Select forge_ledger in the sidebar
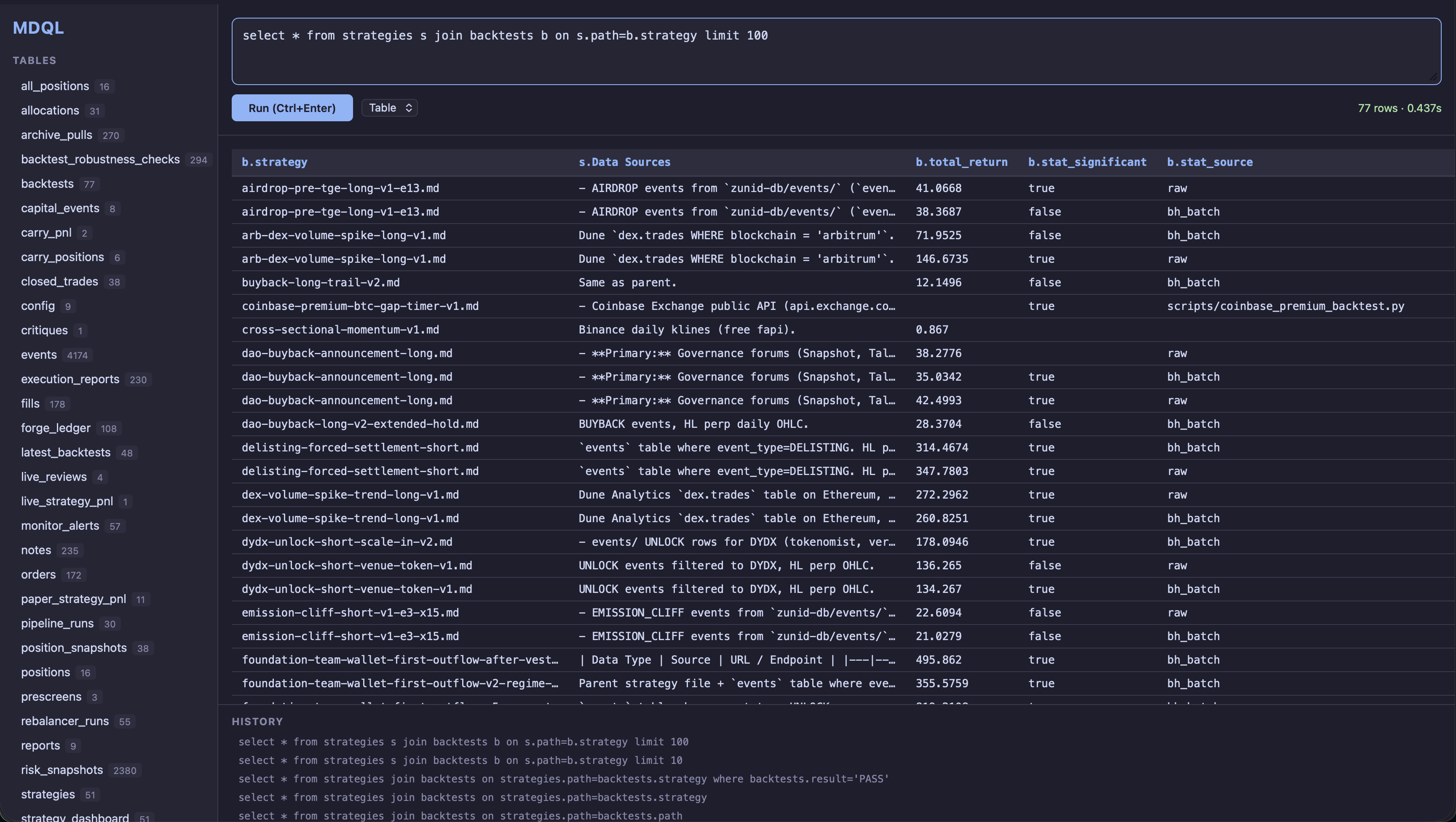This screenshot has height=822, width=1456. coord(55,428)
